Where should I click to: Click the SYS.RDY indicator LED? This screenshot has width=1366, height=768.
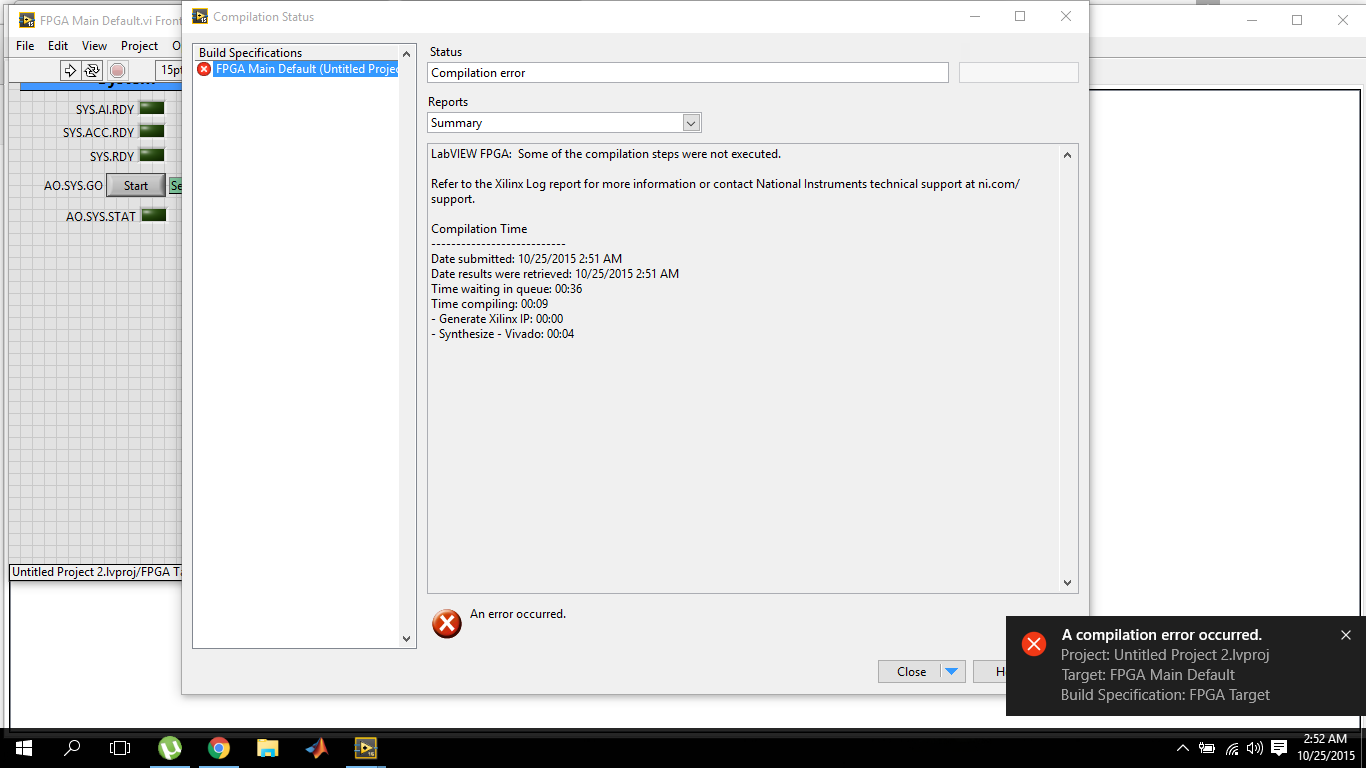click(x=151, y=155)
